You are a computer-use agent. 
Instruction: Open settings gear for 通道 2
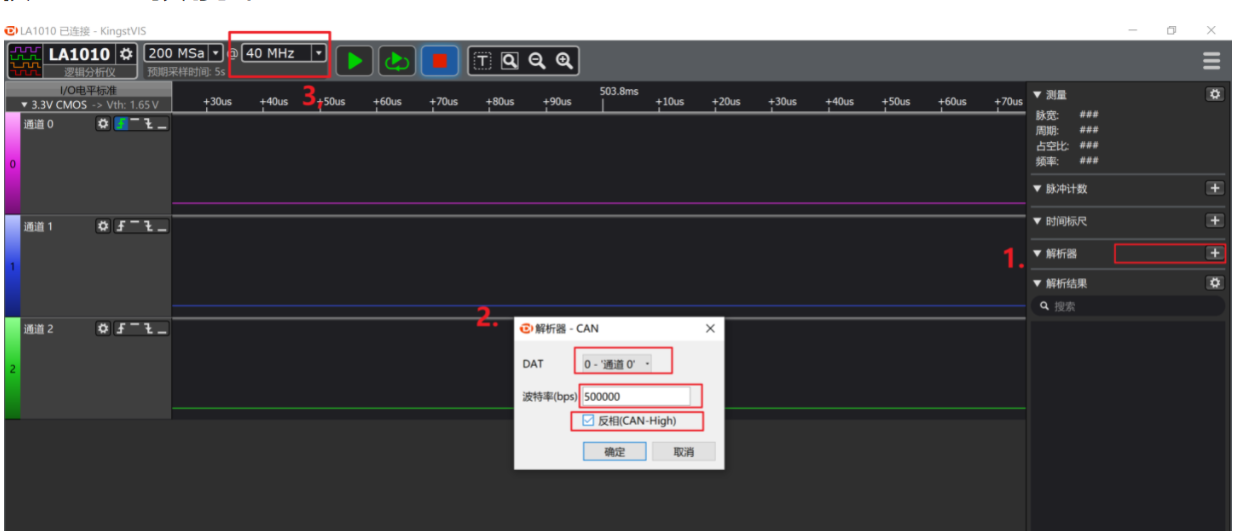(103, 328)
